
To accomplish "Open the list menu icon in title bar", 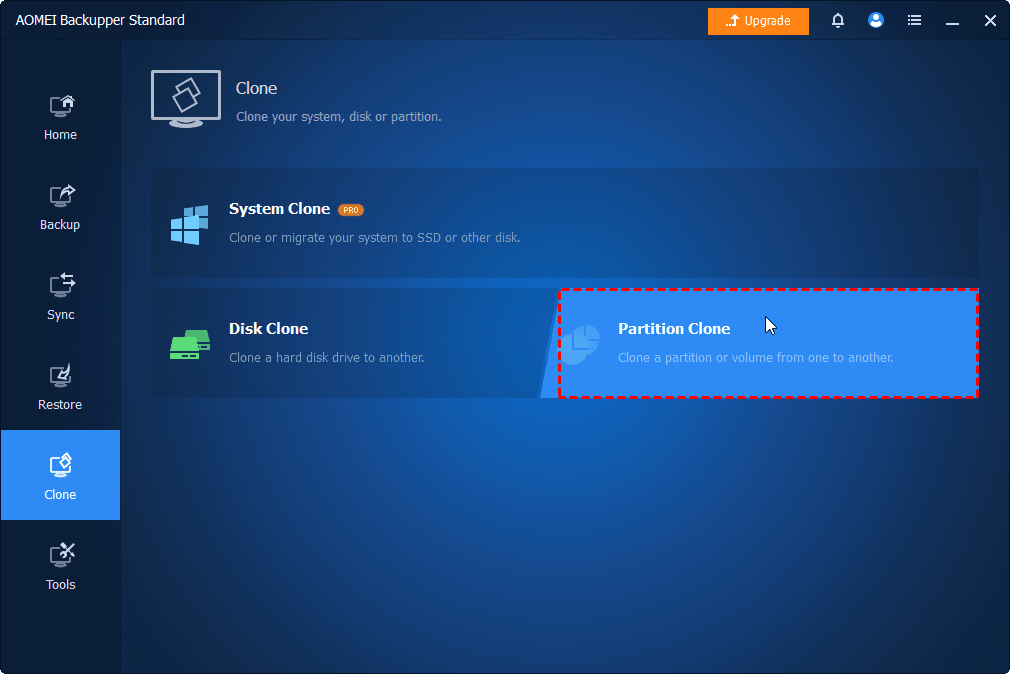I will coord(914,21).
